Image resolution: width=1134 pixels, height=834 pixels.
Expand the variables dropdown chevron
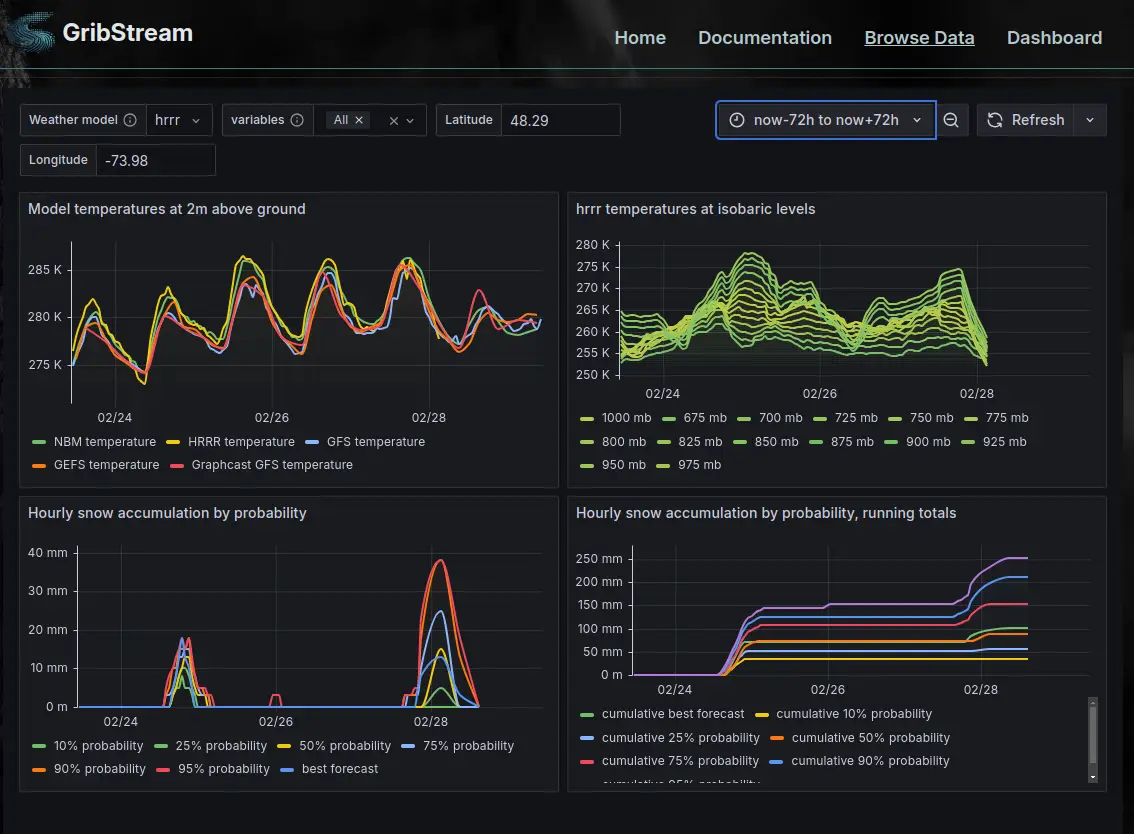tap(410, 121)
